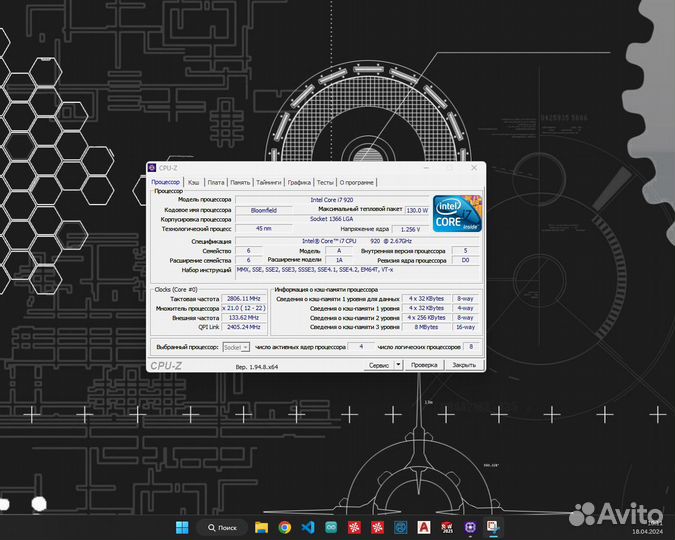
Task: Click the bus speed '133.62 MHz'
Action: [x=244, y=318]
